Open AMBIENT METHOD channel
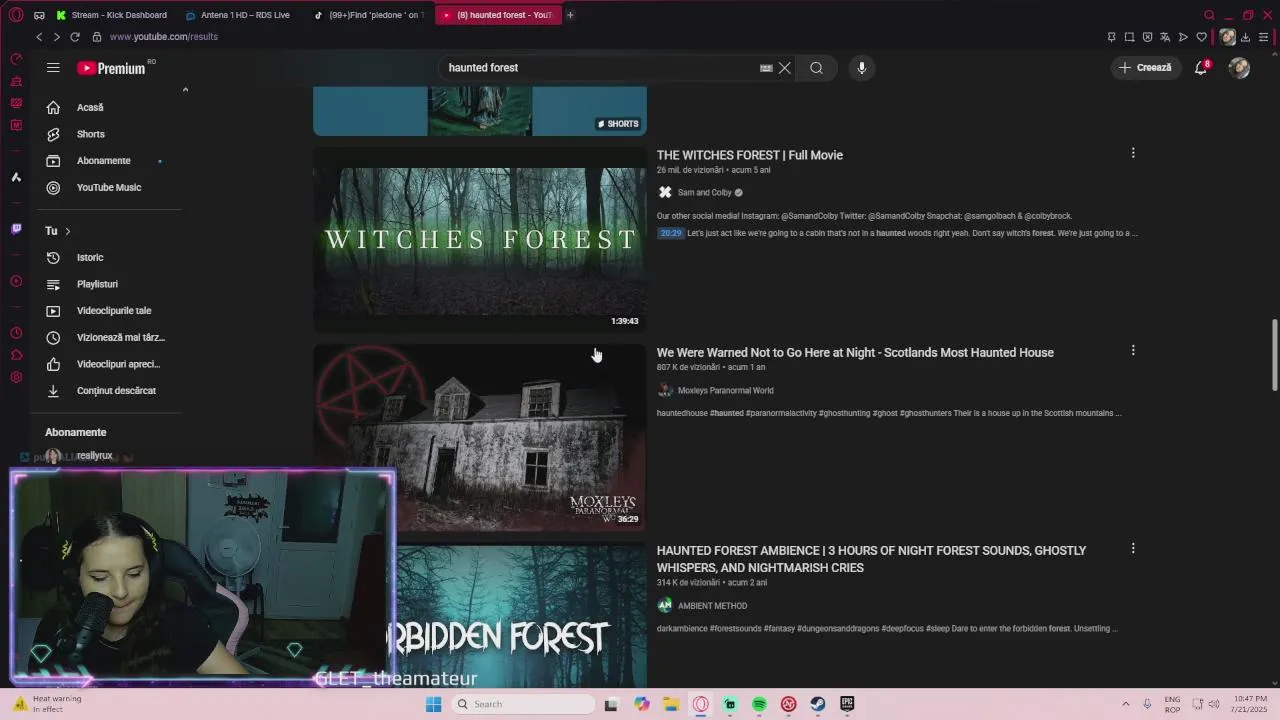Screen dimensions: 1280x720 pos(712,605)
